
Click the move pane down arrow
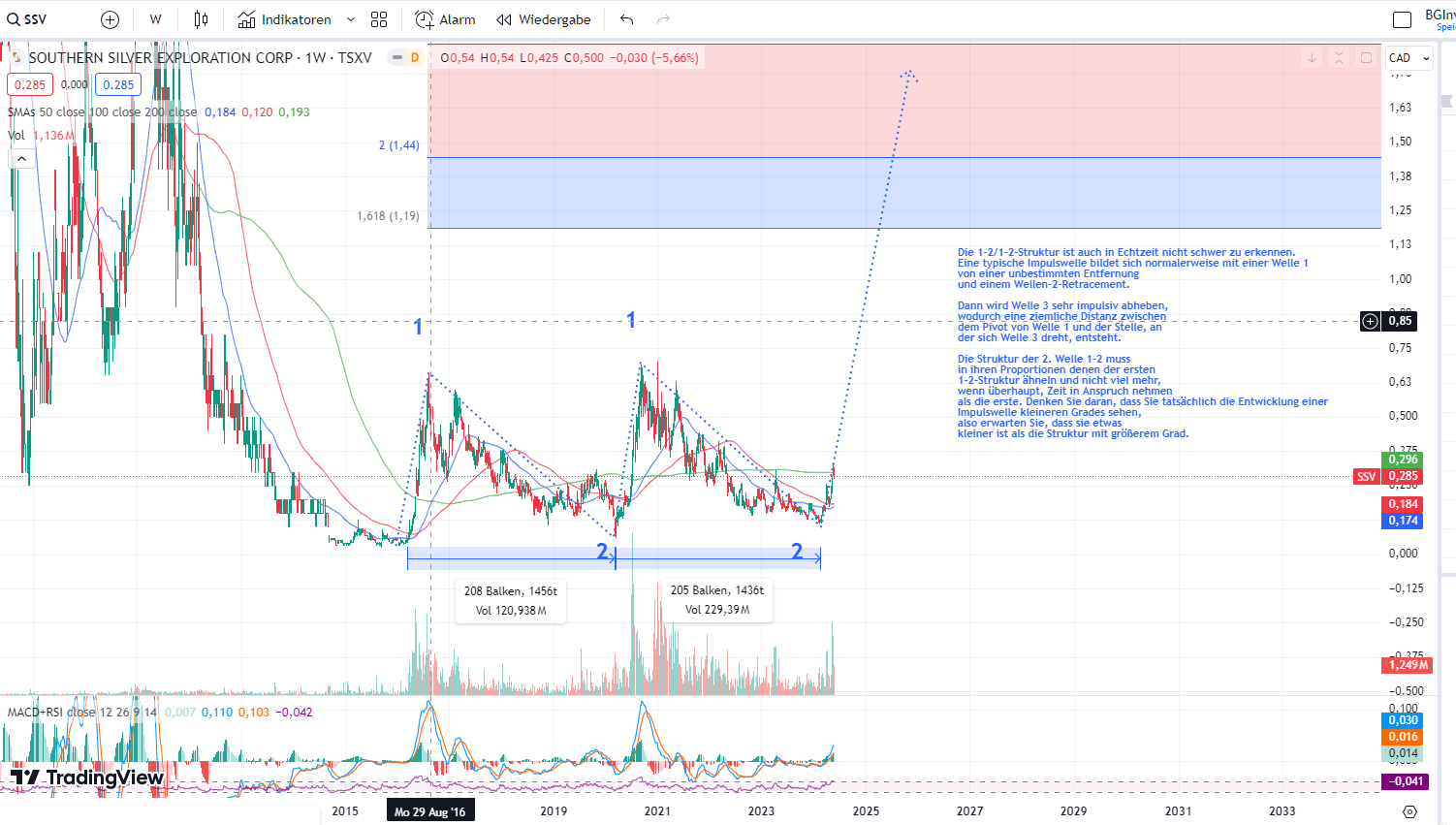click(x=1312, y=58)
